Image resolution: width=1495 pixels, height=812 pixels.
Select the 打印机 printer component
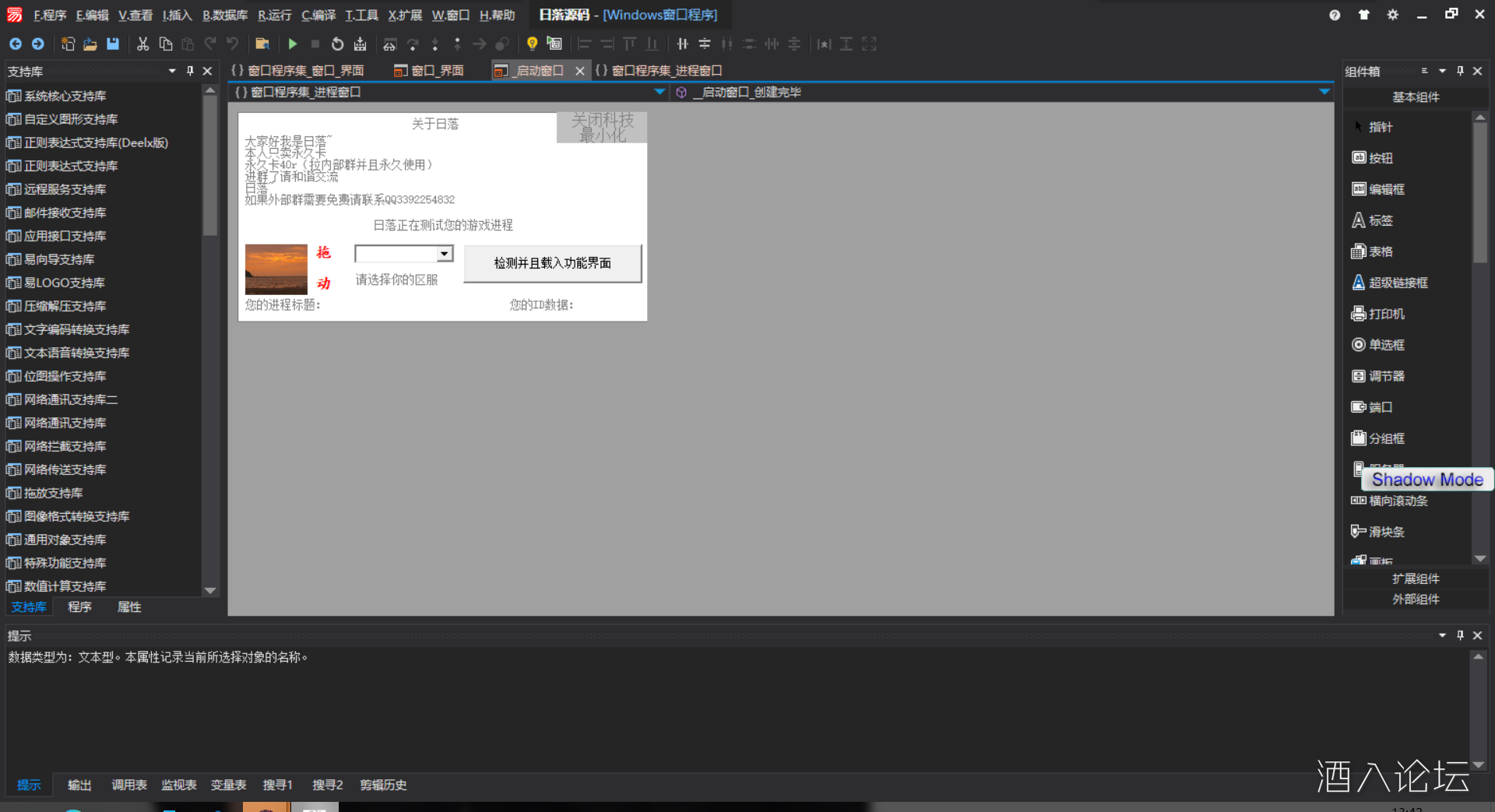[x=1378, y=314]
